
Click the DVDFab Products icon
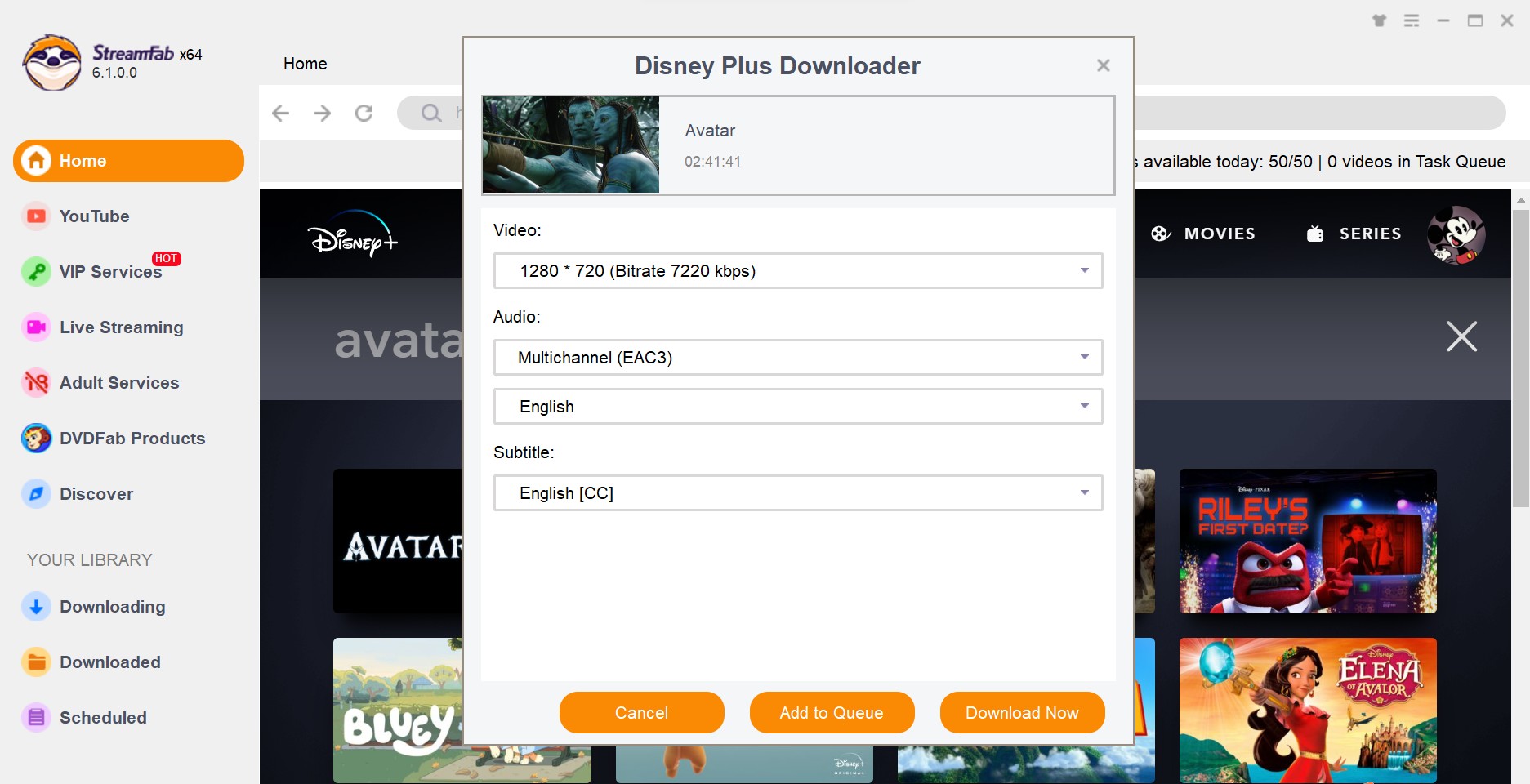click(36, 439)
